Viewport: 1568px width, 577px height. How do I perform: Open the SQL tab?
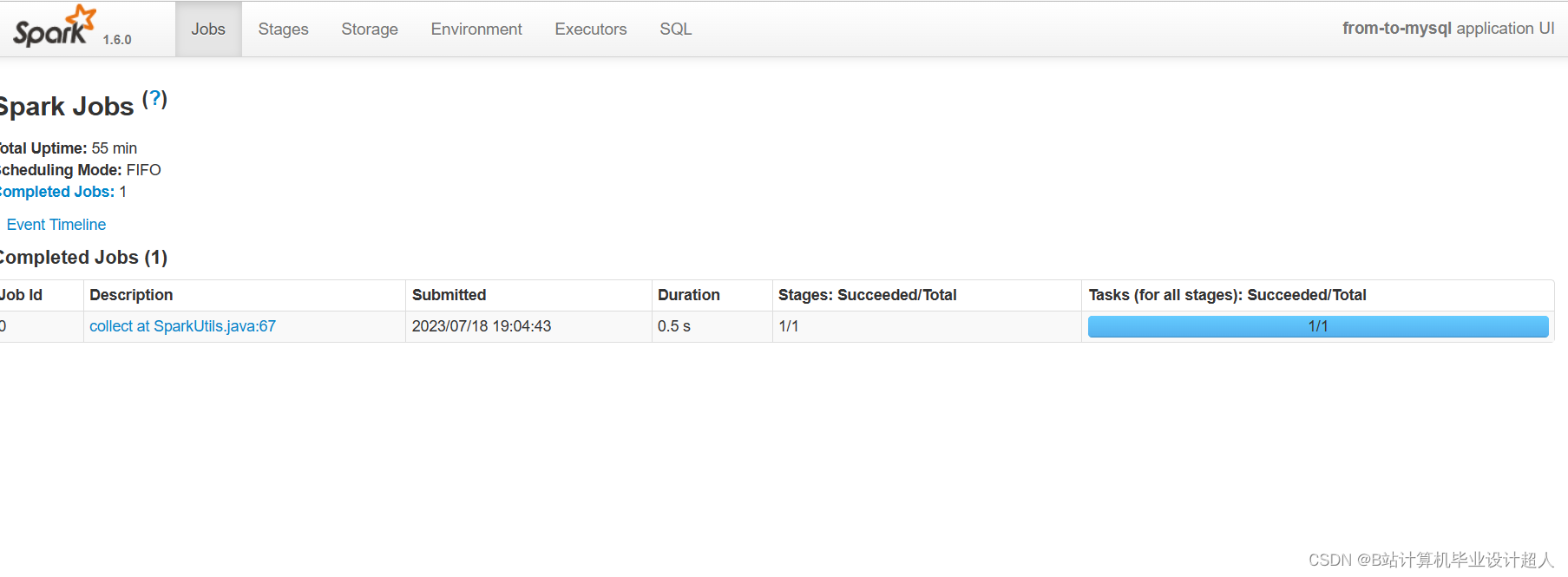(676, 29)
